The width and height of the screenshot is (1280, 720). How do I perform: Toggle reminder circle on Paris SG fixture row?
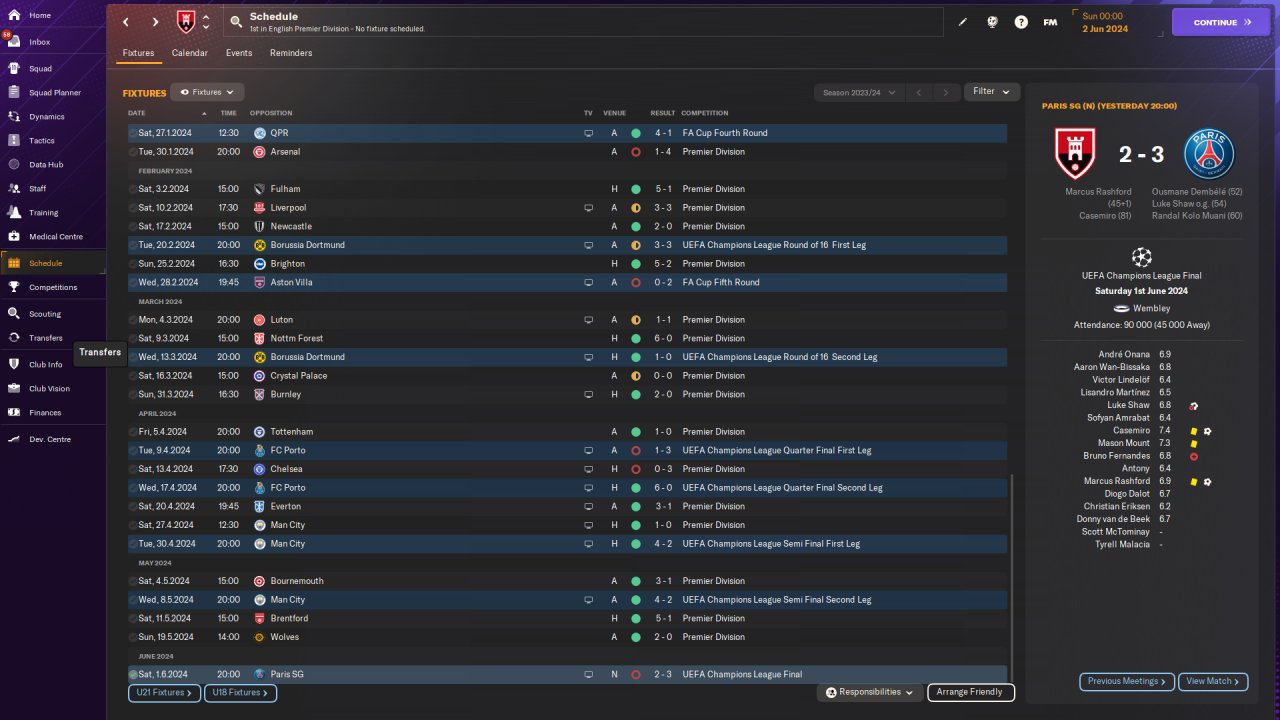tap(133, 674)
